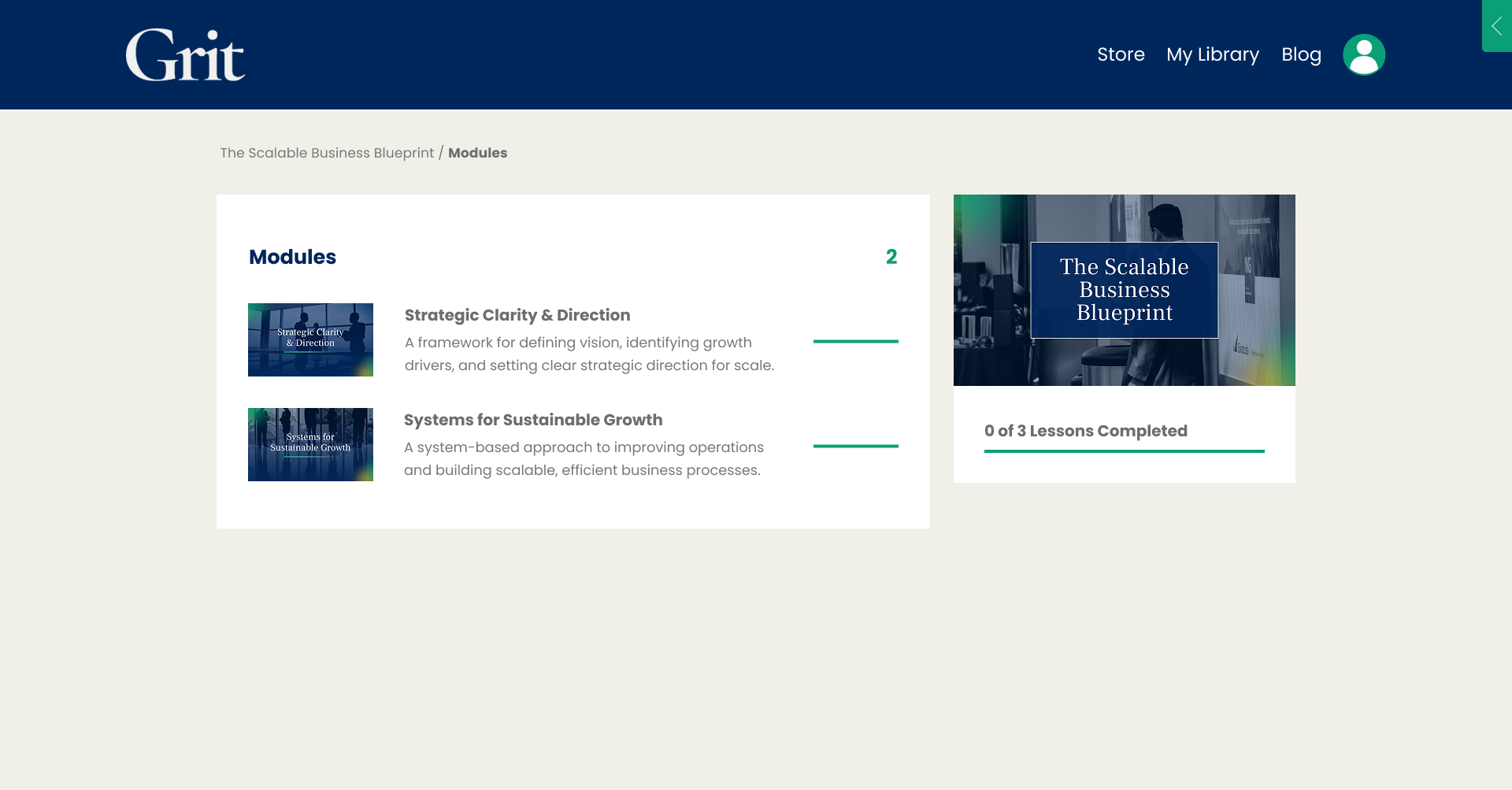
Task: Click the Systems module progress bar
Action: [855, 446]
